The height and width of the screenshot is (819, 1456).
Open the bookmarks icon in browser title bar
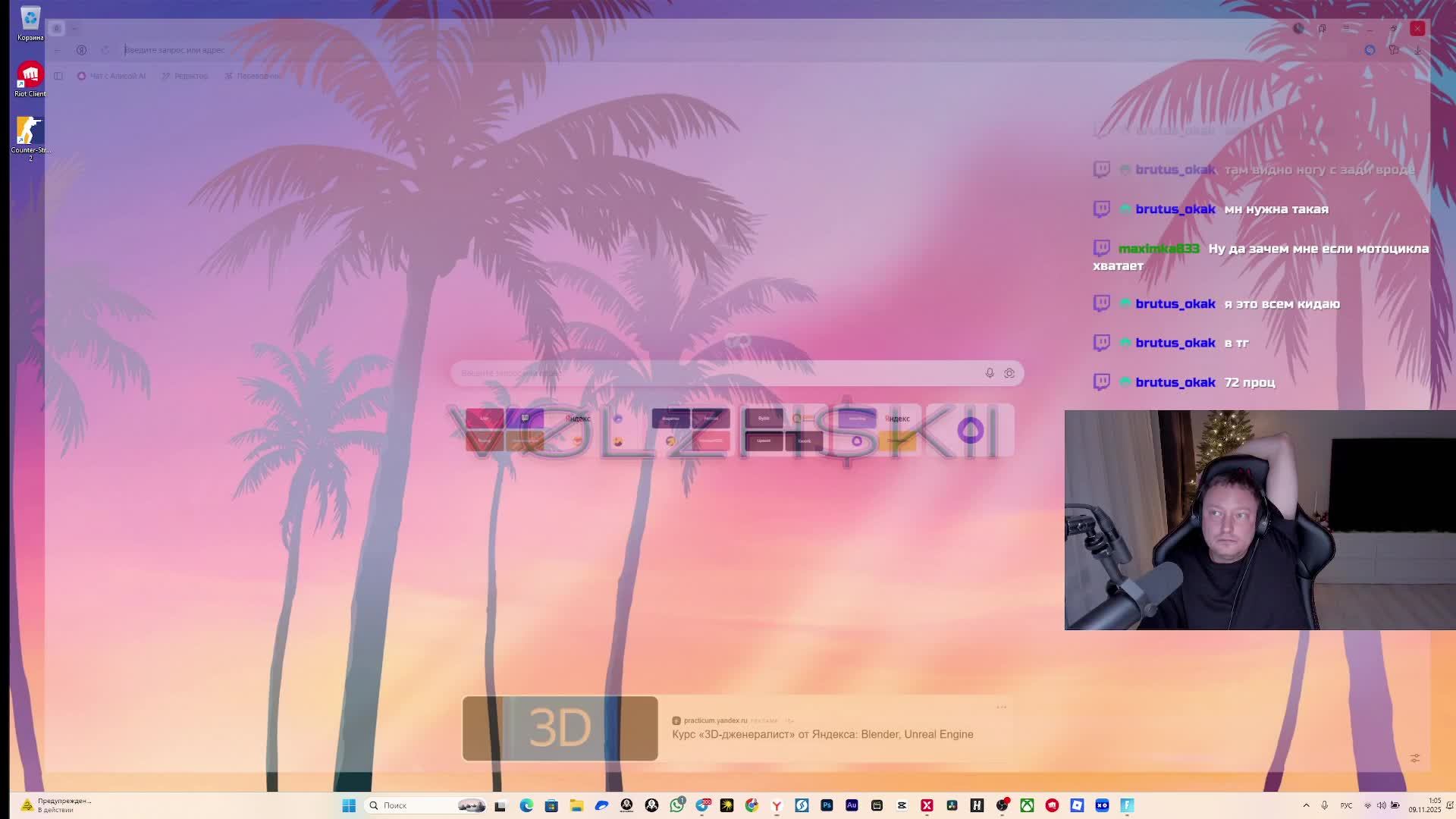pyautogui.click(x=1322, y=28)
